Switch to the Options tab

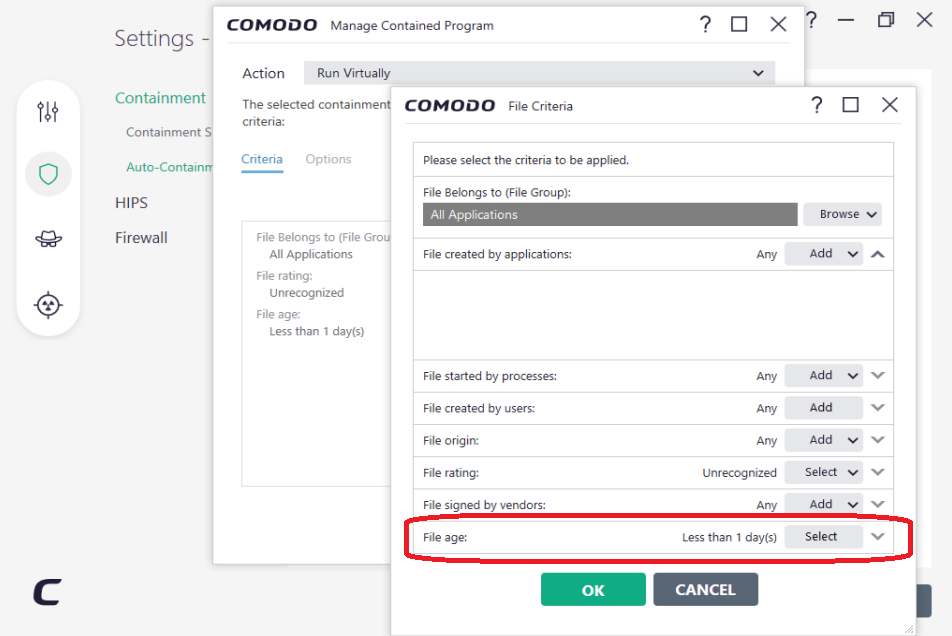click(328, 159)
